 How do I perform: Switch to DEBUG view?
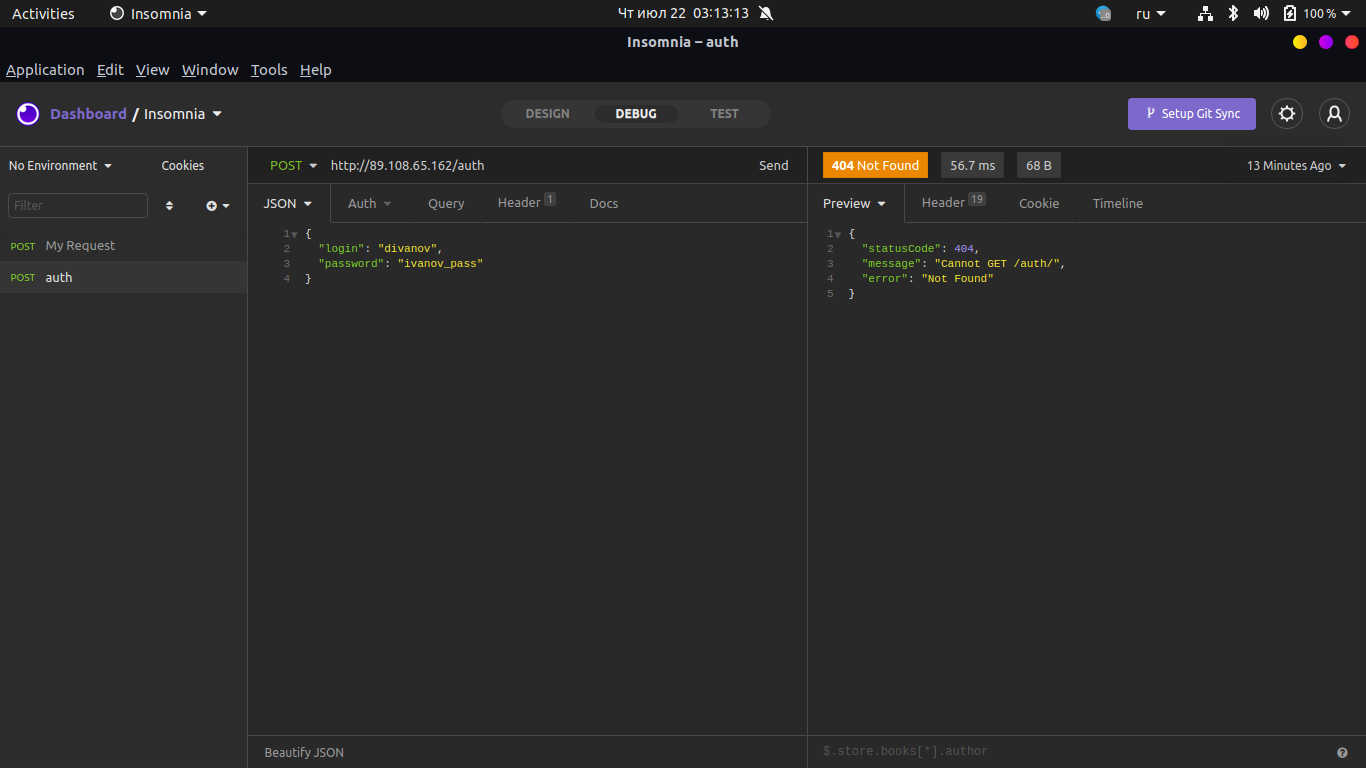click(x=636, y=114)
